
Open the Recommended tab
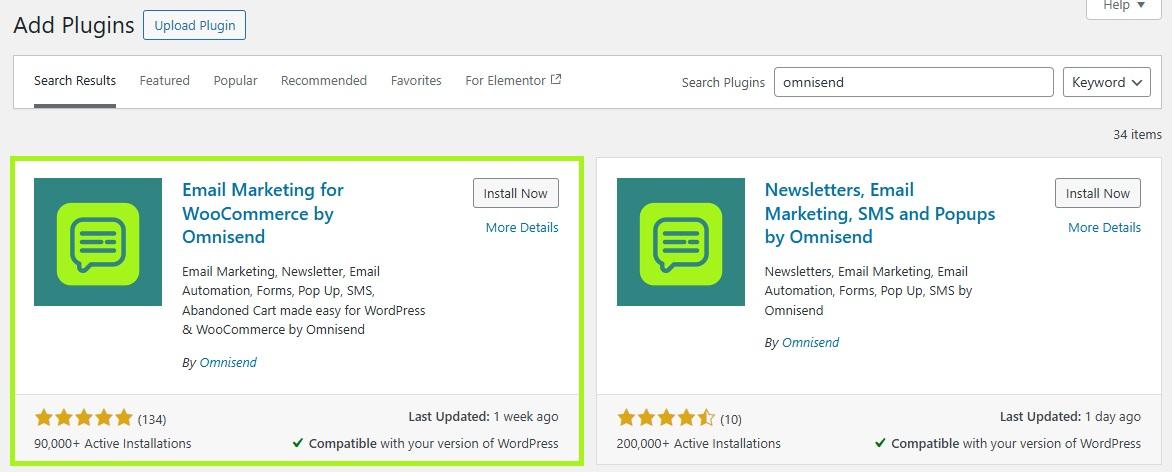click(x=324, y=81)
